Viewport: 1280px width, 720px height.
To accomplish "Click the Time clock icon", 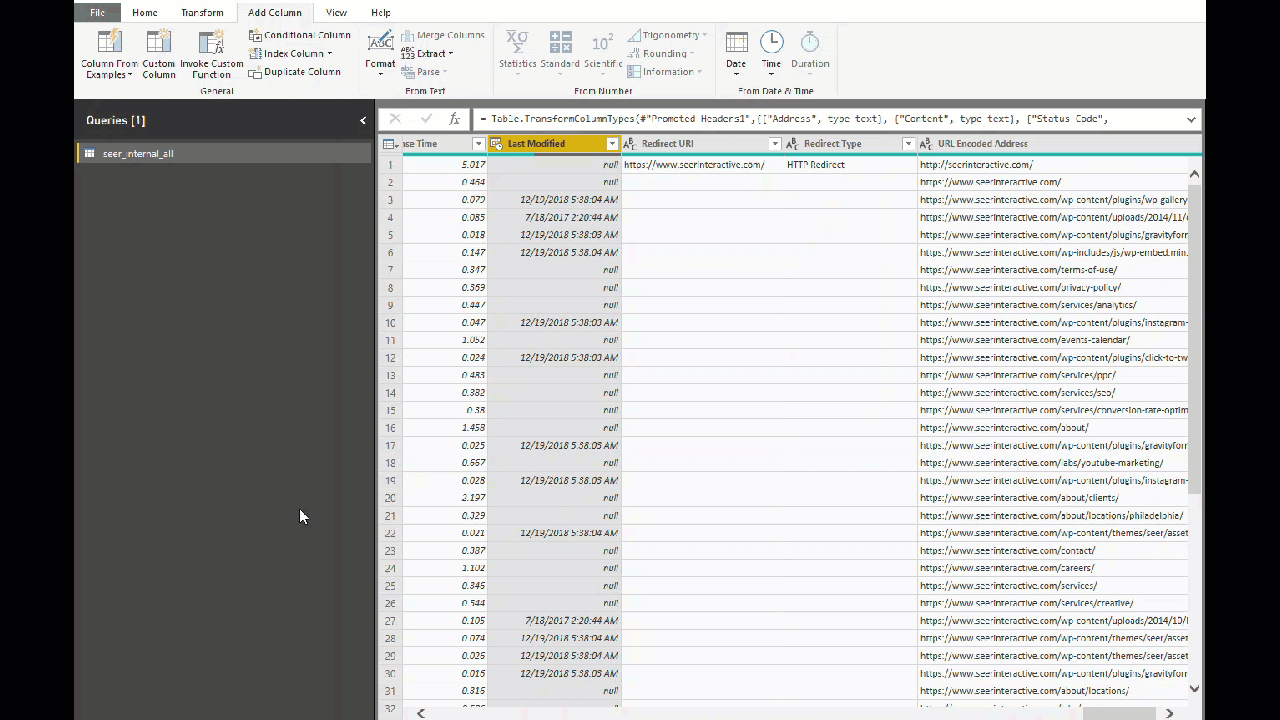I will tap(771, 42).
